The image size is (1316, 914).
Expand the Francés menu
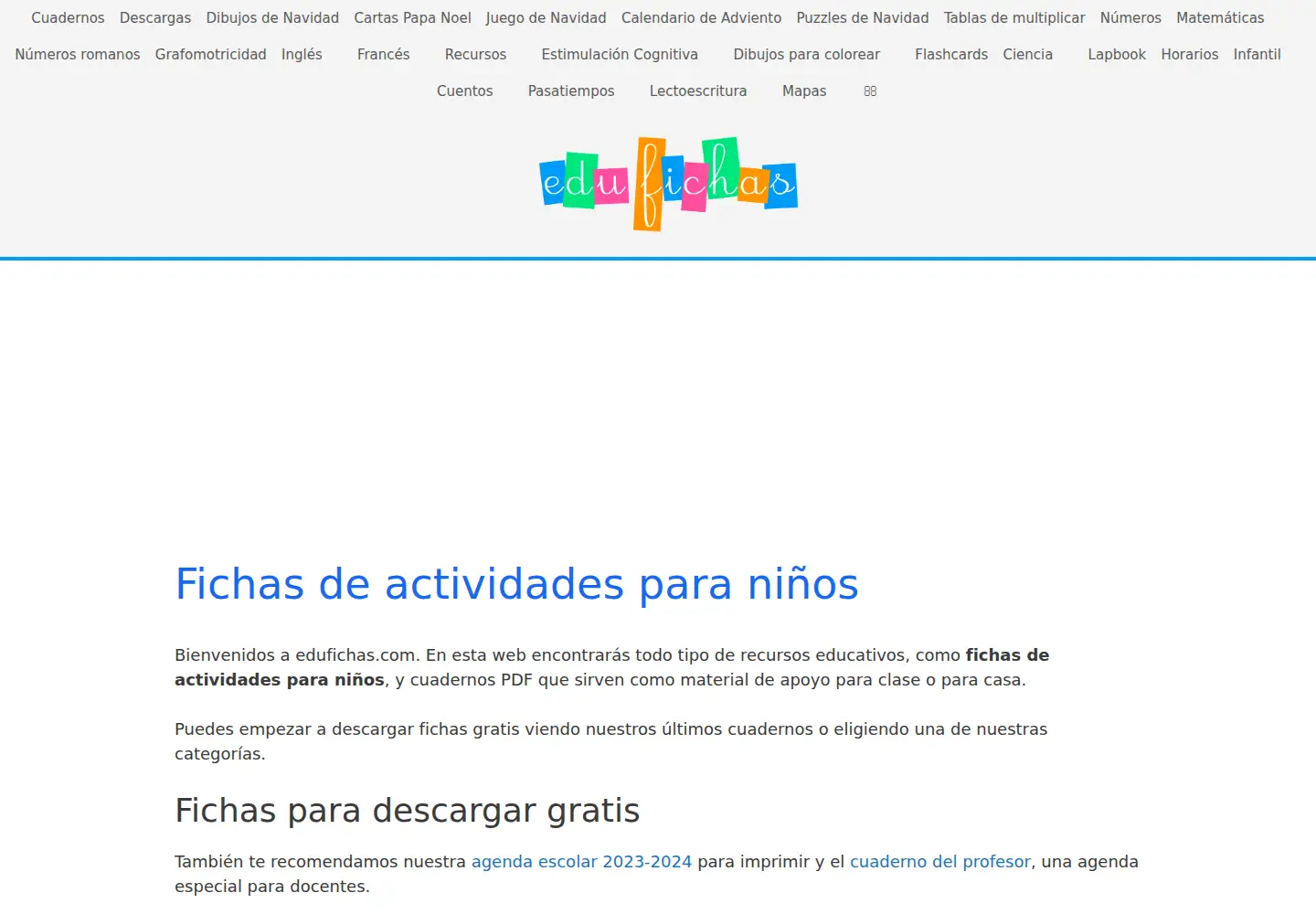(x=384, y=55)
